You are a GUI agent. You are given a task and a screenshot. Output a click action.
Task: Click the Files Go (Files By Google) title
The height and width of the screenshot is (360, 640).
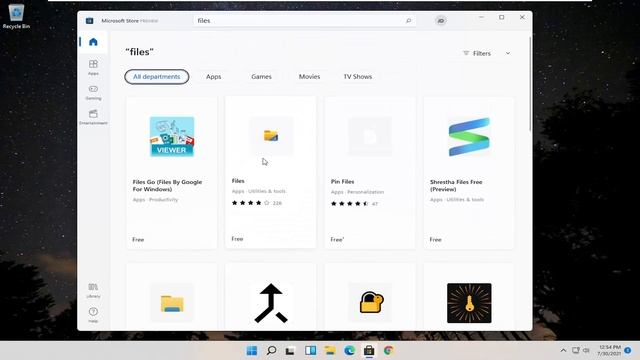(167, 186)
